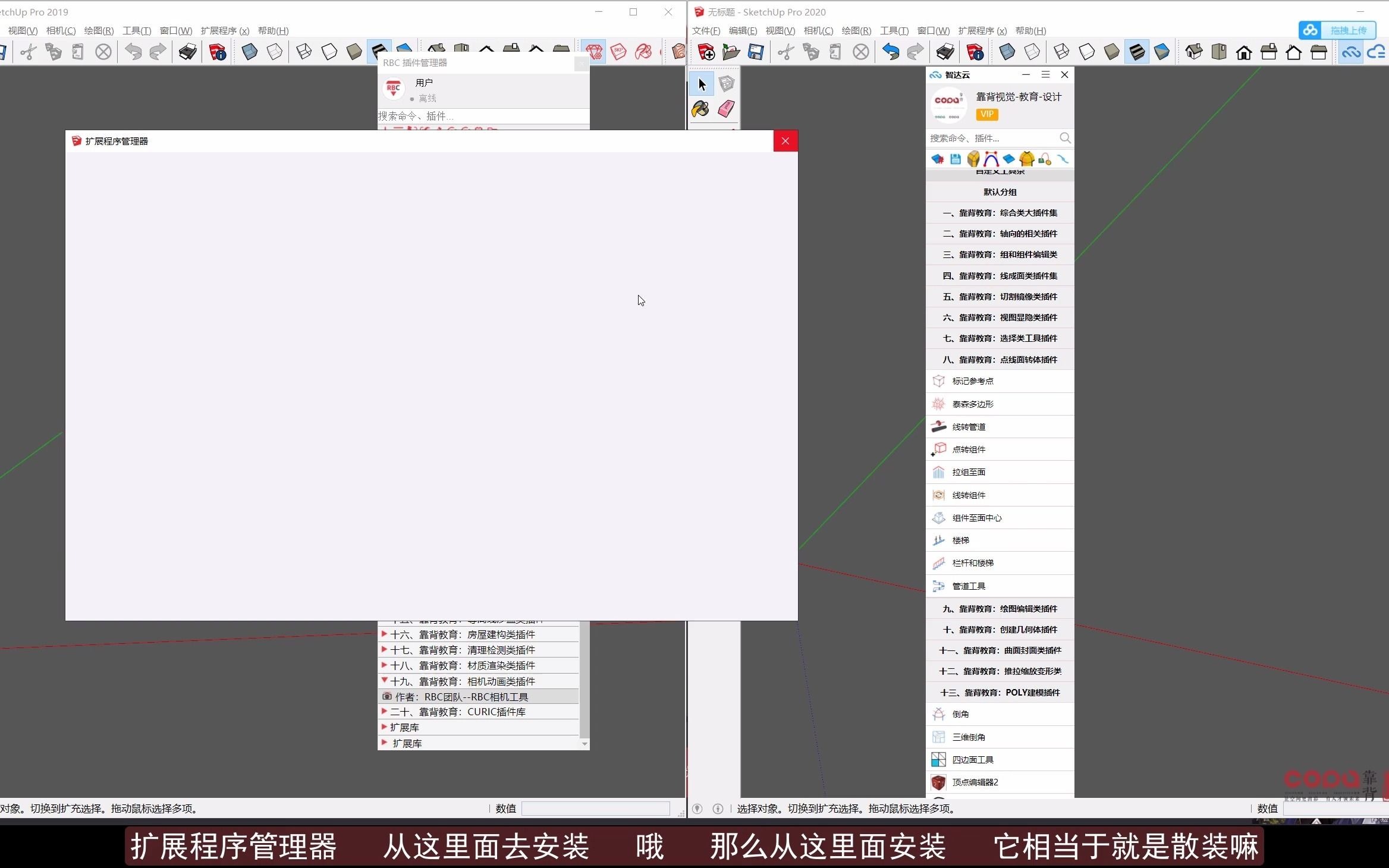Image resolution: width=1389 pixels, height=868 pixels.
Task: Open 九、靠背教育：绘图编辑类插件 group
Action: 1000,608
